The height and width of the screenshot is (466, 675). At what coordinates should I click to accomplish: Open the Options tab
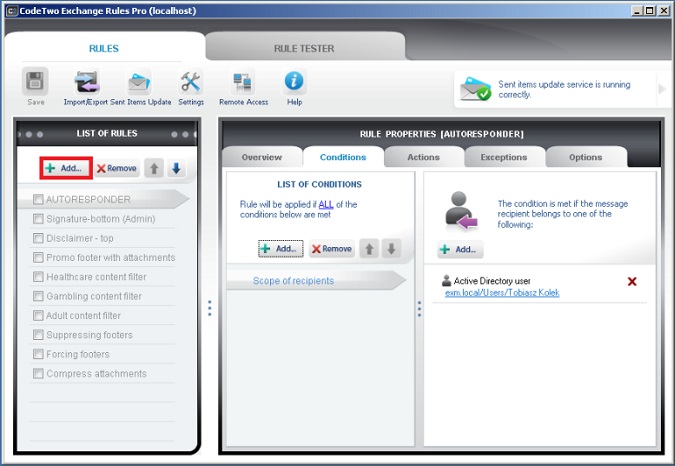[585, 157]
